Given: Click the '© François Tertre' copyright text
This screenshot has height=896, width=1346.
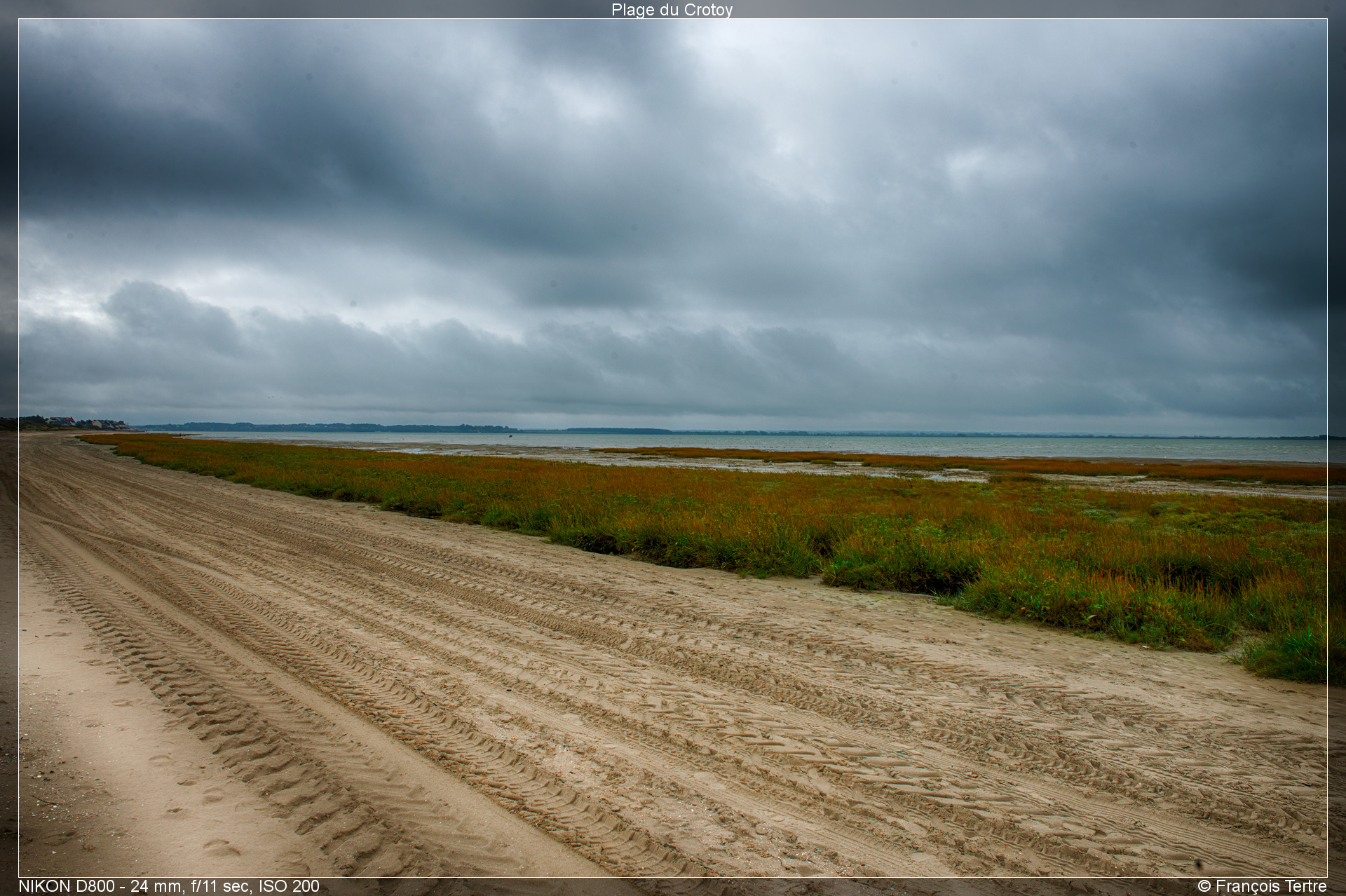Looking at the screenshot, I should click(1262, 886).
